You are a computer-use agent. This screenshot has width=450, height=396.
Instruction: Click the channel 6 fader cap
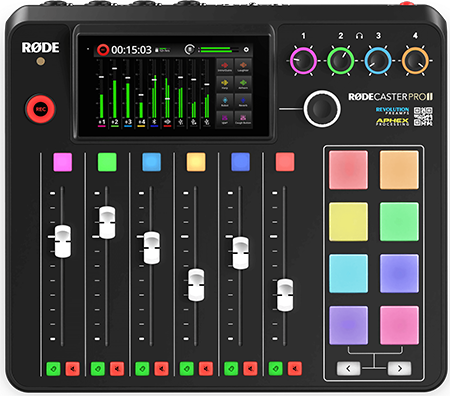click(x=285, y=295)
